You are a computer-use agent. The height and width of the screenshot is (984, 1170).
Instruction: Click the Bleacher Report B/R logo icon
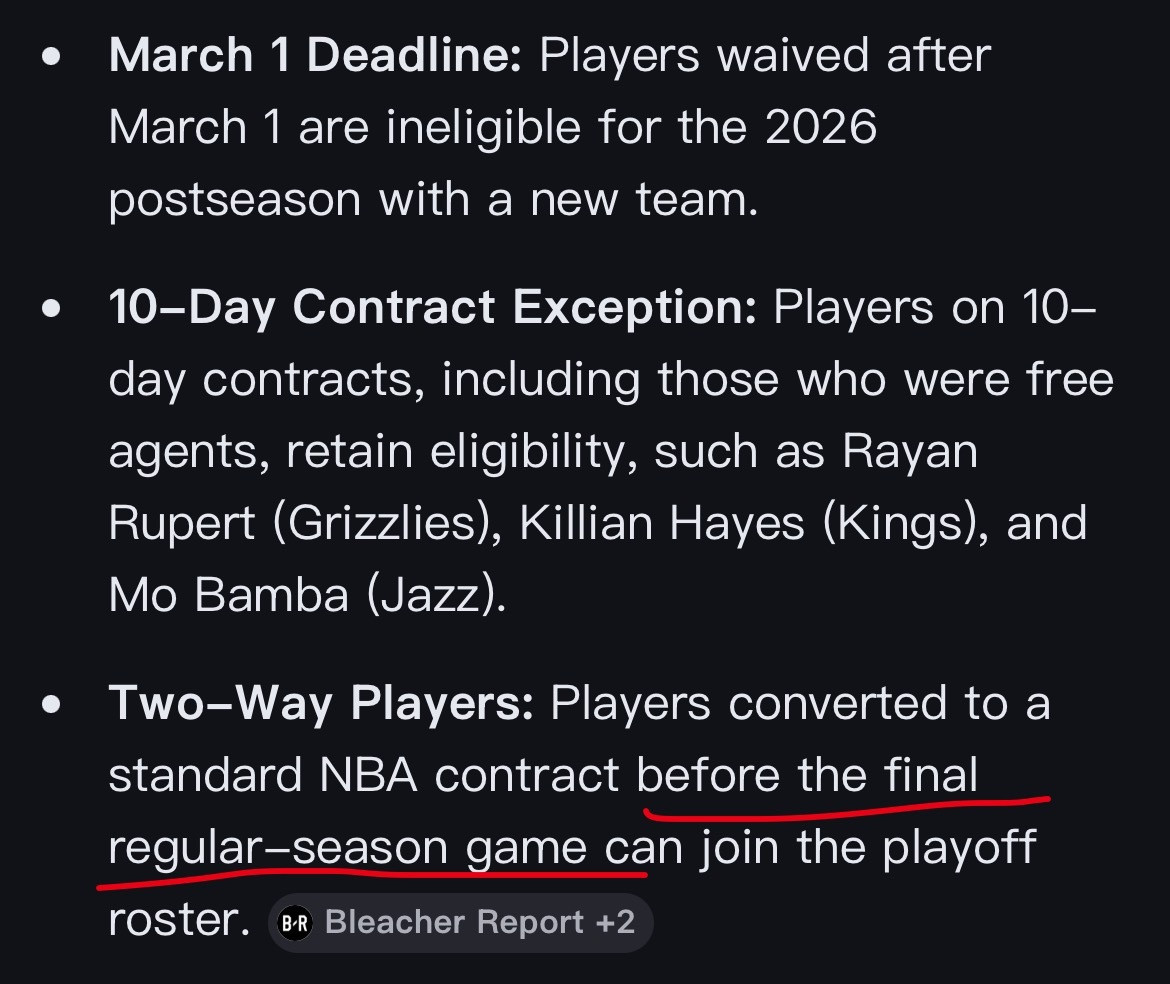click(x=296, y=922)
